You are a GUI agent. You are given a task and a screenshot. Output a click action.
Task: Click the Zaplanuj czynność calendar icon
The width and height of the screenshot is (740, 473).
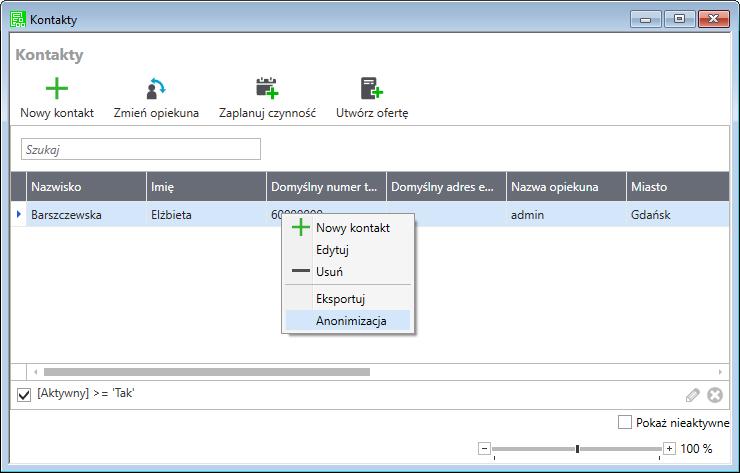(267, 88)
